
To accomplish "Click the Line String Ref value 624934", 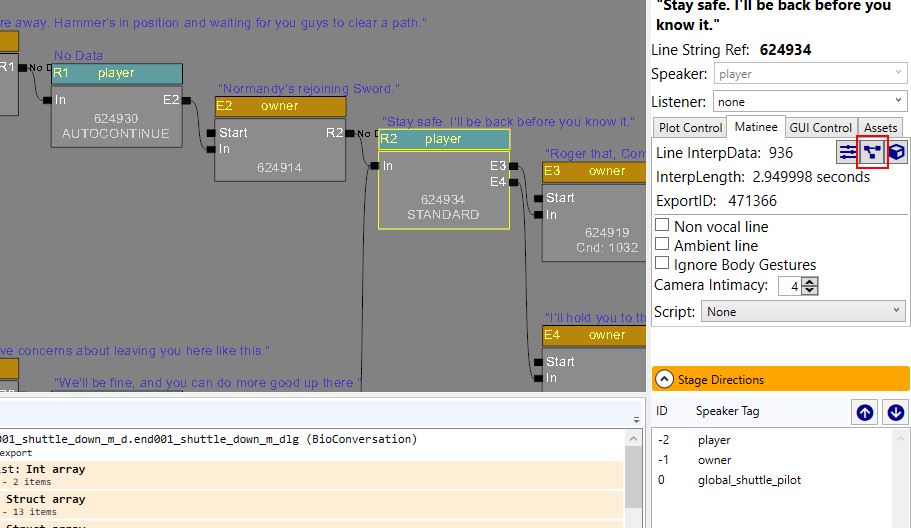I will coord(785,50).
